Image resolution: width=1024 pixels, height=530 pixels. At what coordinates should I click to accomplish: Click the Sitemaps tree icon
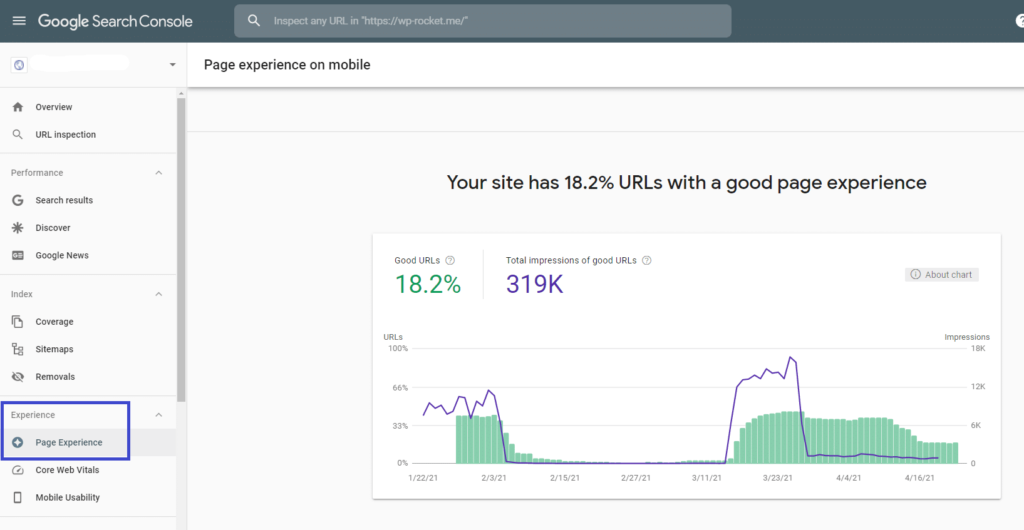point(18,349)
